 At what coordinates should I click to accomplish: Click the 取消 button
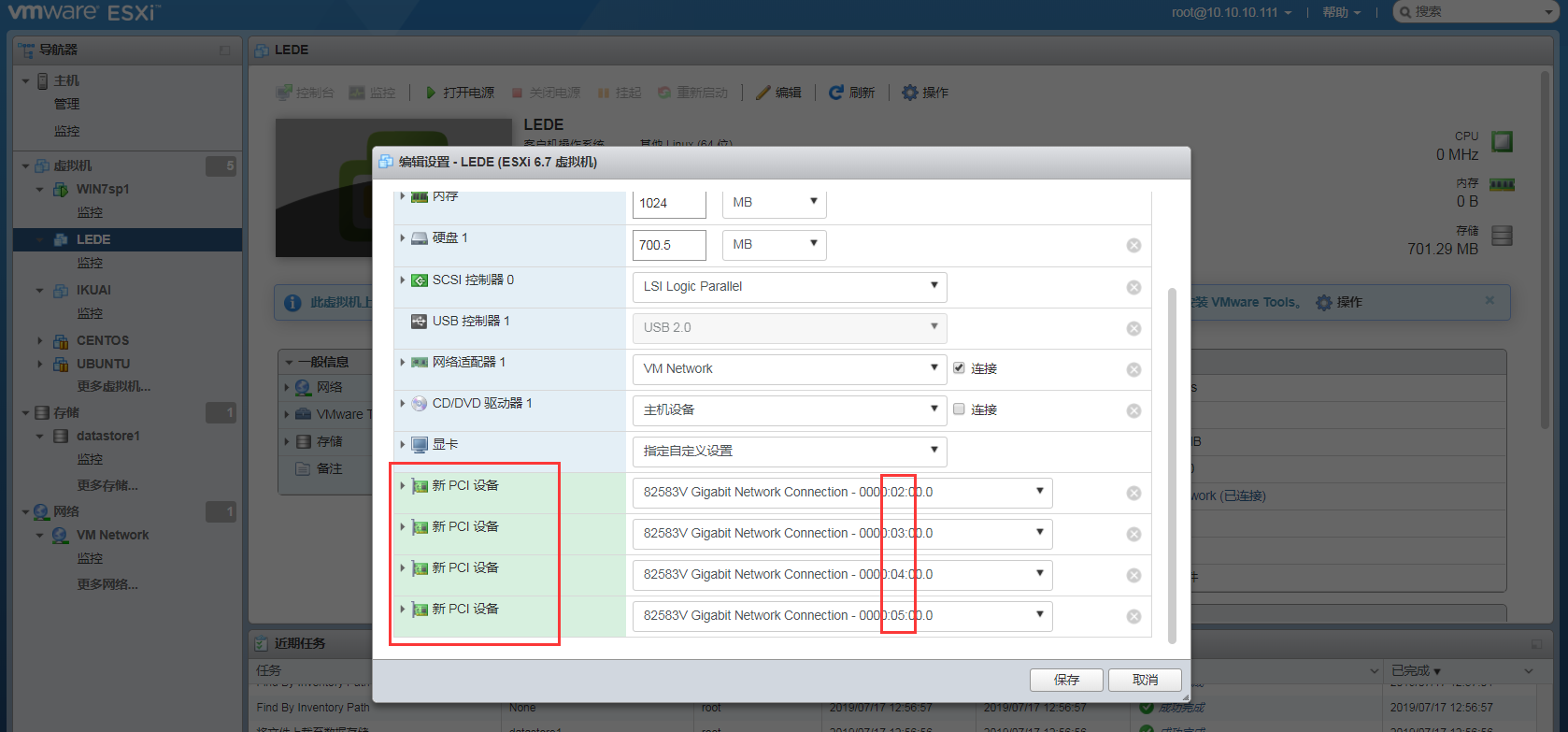(1145, 680)
